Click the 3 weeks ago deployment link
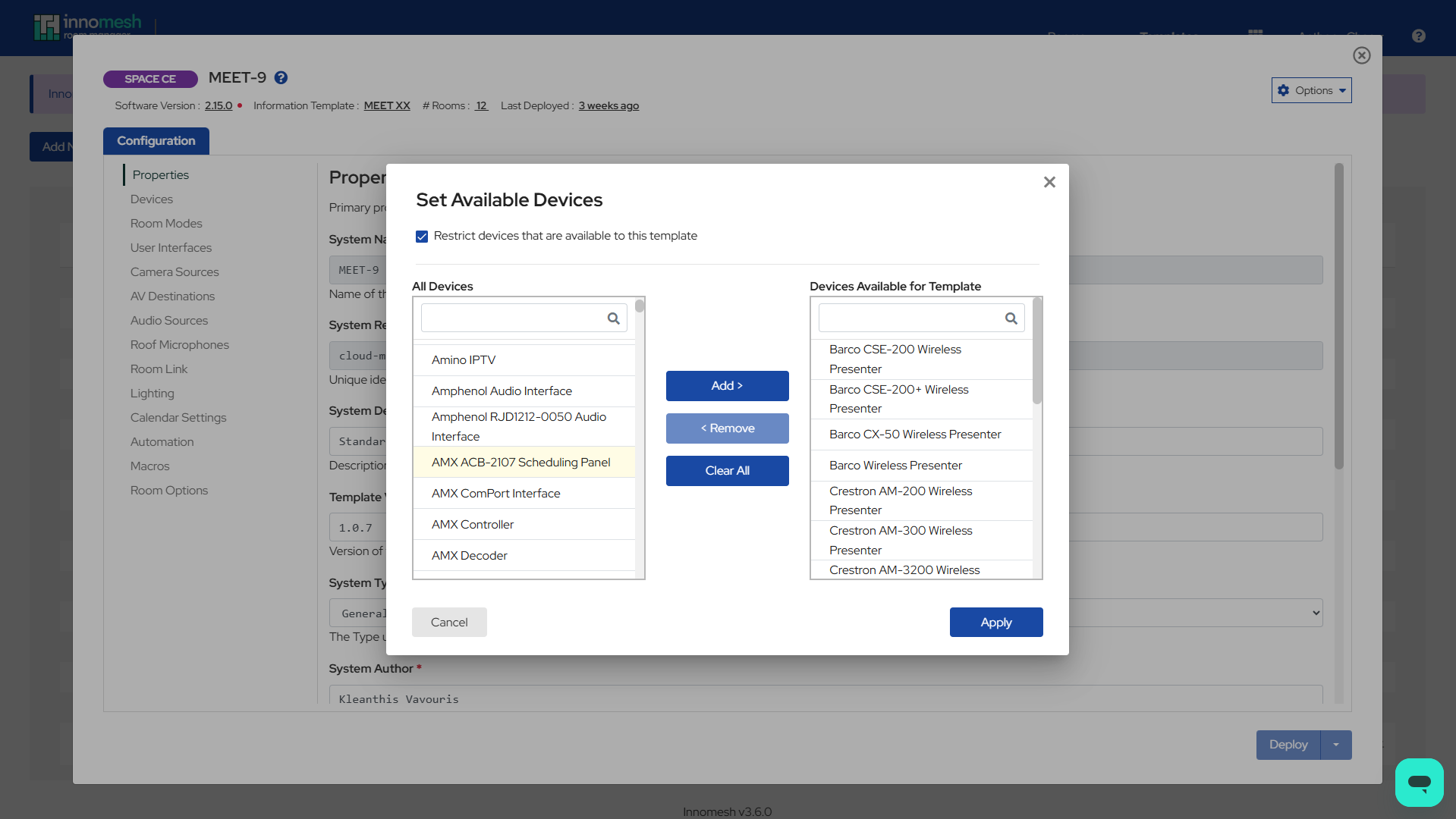The image size is (1456, 819). tap(608, 105)
